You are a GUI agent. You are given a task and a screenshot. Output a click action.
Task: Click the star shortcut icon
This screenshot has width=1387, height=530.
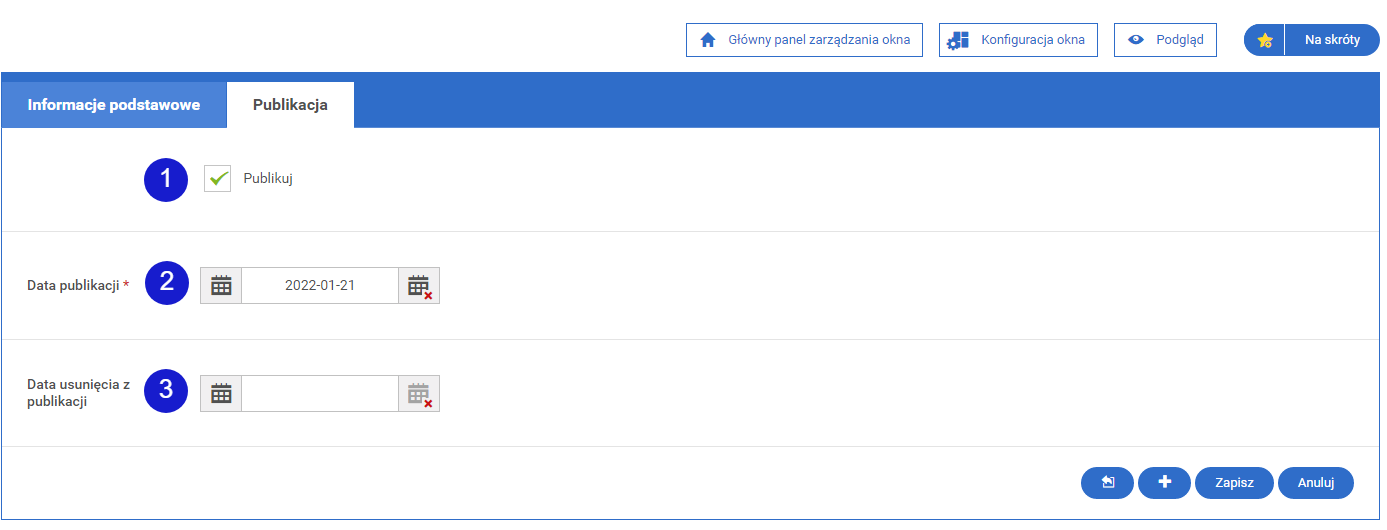1265,40
